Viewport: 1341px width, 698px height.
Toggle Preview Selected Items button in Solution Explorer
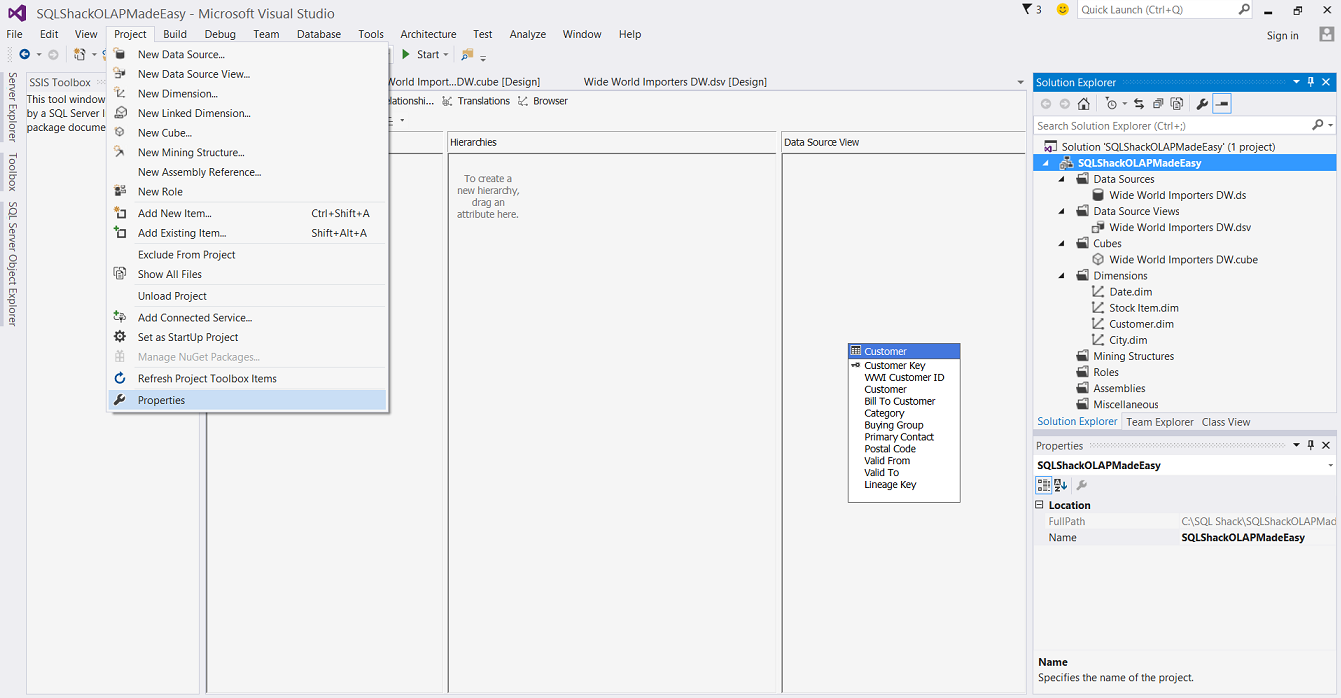[1222, 104]
